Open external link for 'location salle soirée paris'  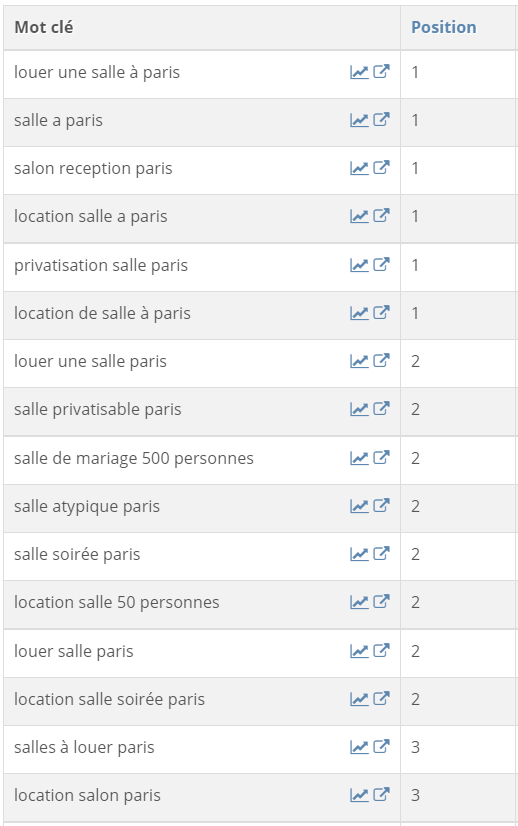[382, 699]
